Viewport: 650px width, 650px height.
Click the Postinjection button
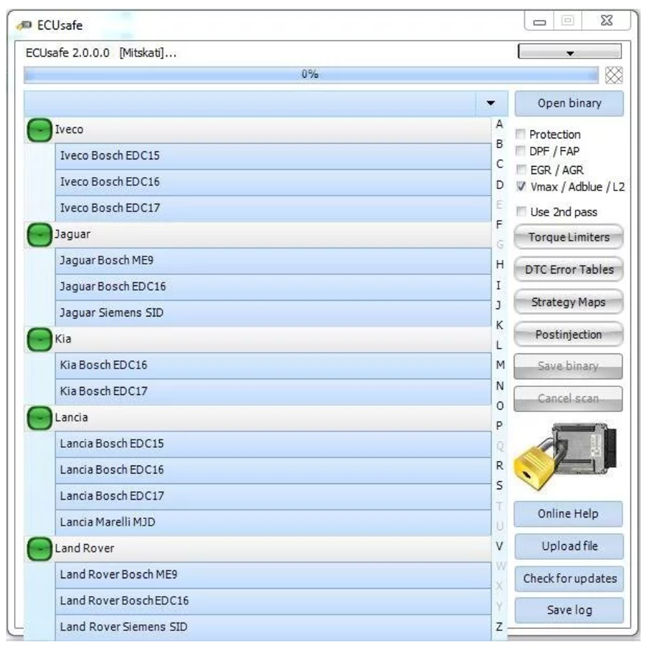(569, 334)
